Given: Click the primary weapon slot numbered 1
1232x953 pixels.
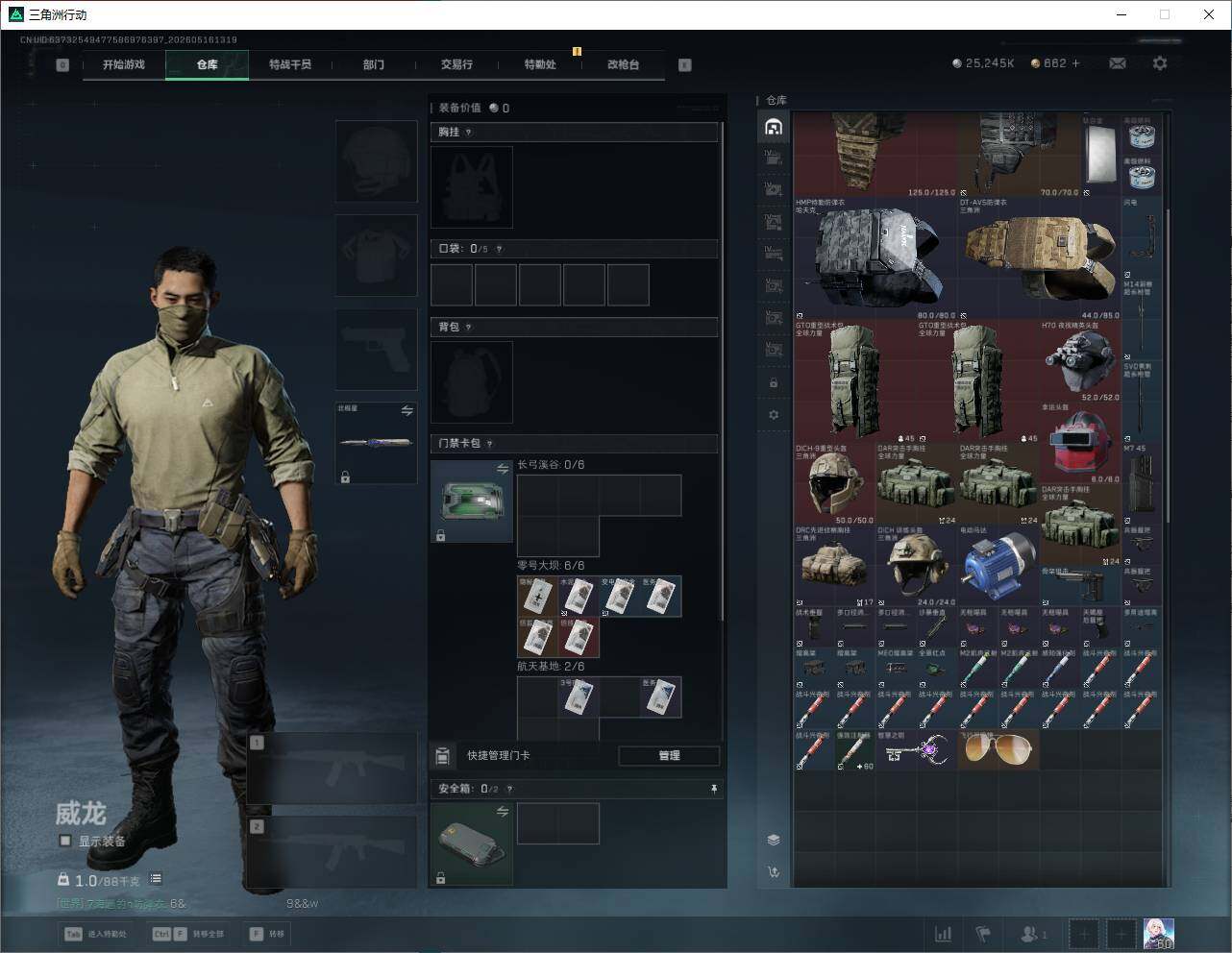Looking at the screenshot, I should click(333, 769).
